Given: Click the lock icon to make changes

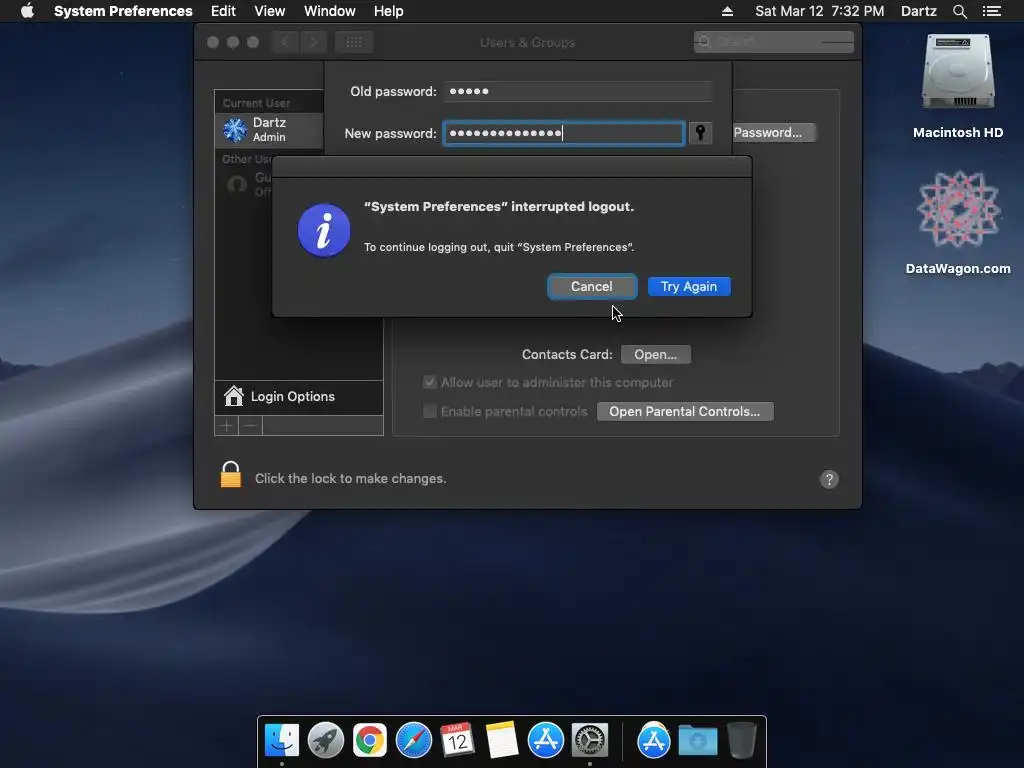Looking at the screenshot, I should pyautogui.click(x=231, y=475).
